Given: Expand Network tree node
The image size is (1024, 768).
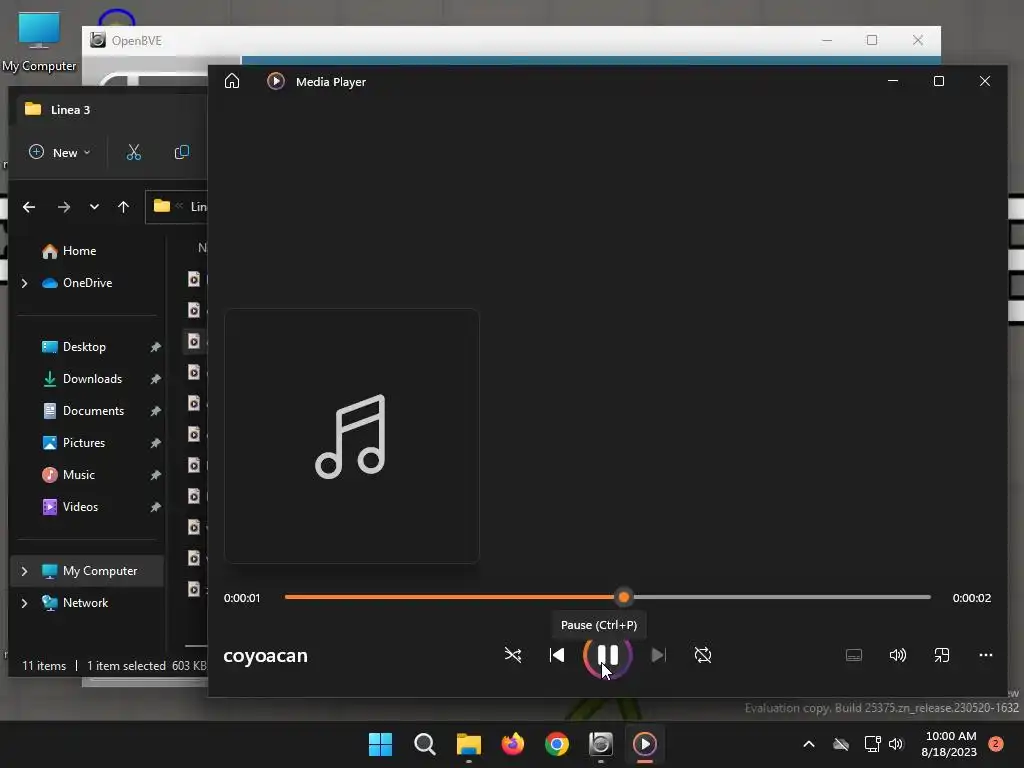Looking at the screenshot, I should [24, 603].
